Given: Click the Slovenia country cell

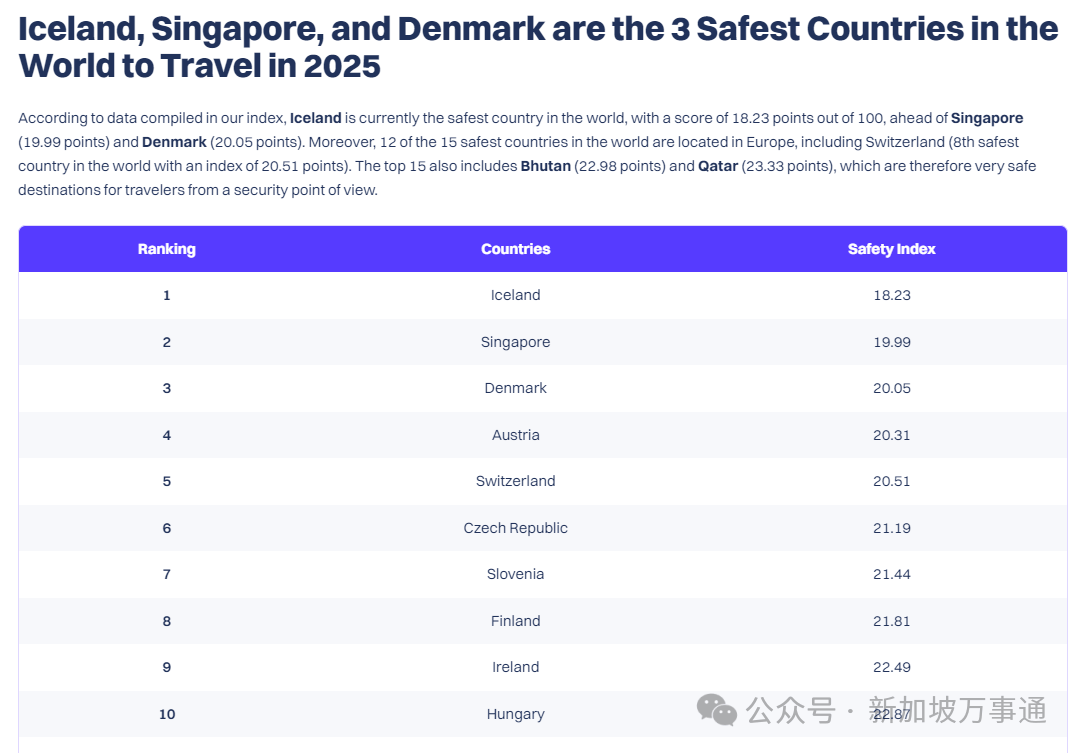Looking at the screenshot, I should (516, 574).
